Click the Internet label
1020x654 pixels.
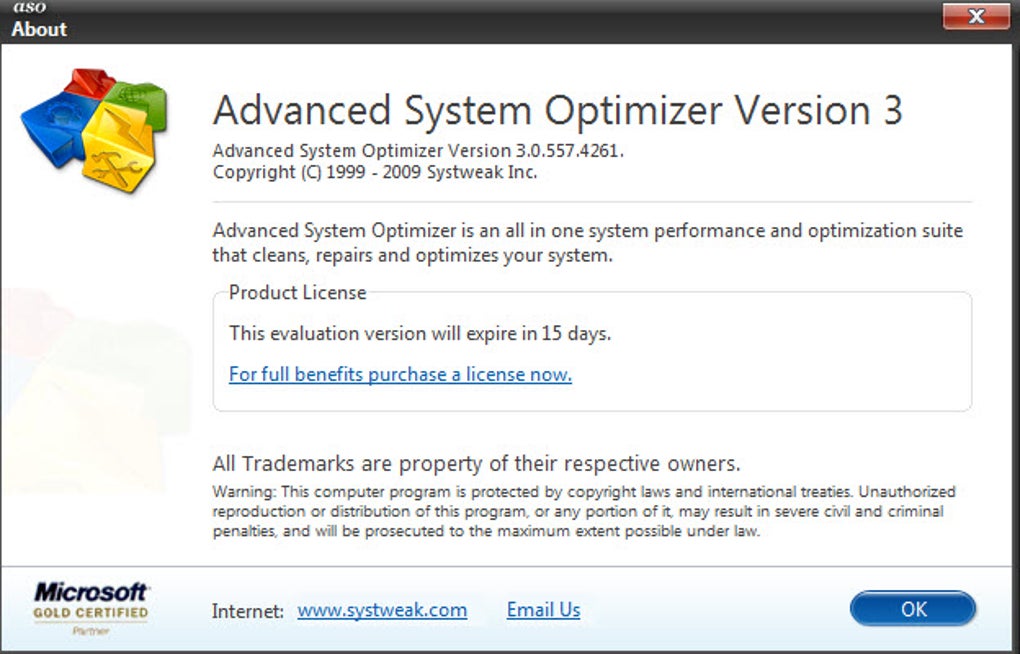tap(248, 611)
